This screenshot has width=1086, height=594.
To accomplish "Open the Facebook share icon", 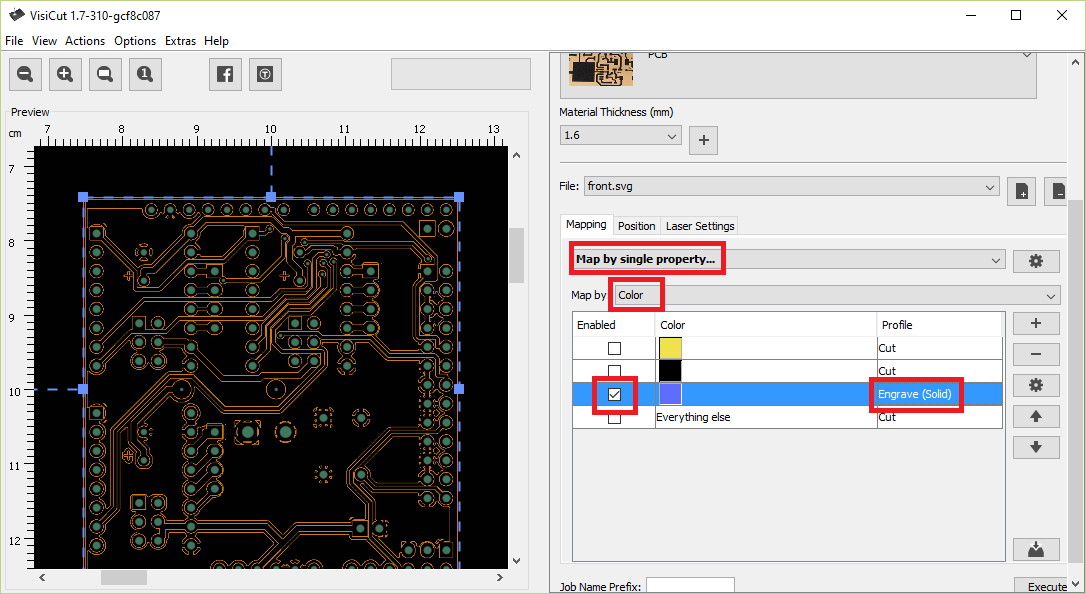I will point(225,74).
